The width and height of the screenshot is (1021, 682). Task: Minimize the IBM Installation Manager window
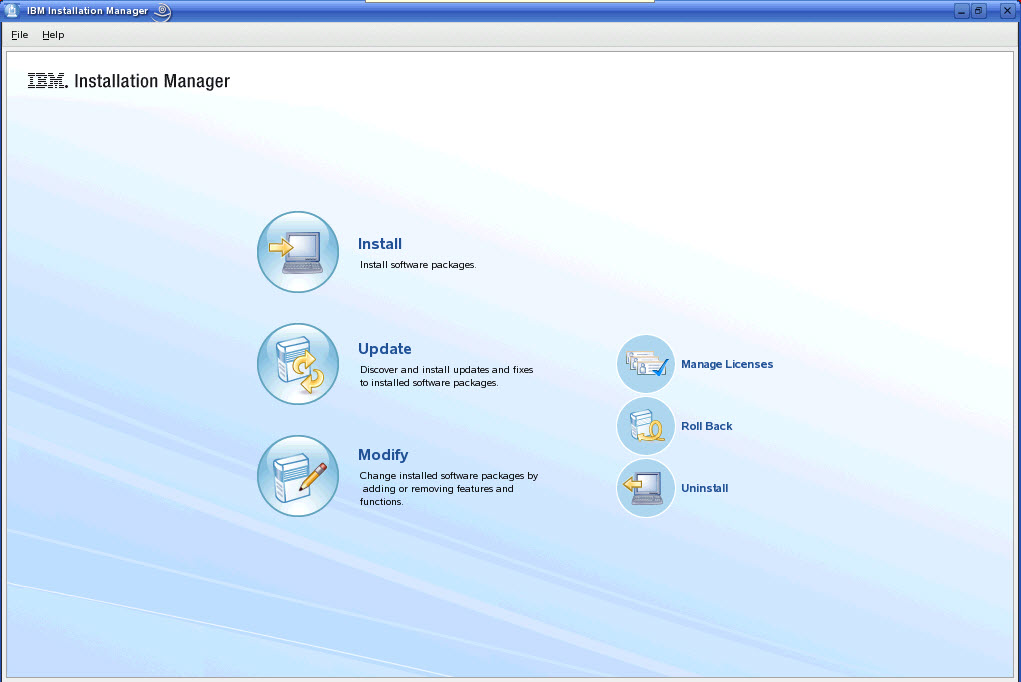tap(962, 11)
